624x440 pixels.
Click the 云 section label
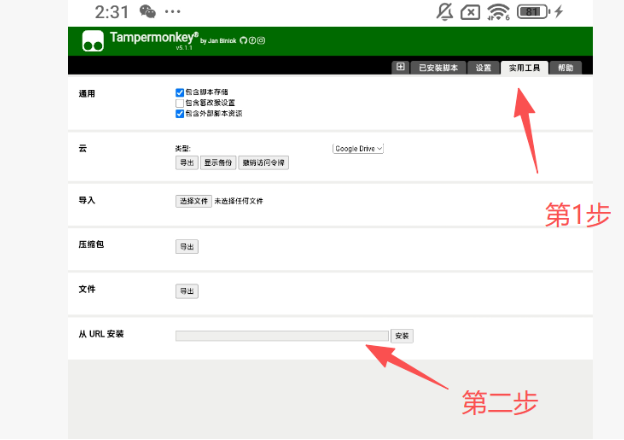(x=82, y=148)
